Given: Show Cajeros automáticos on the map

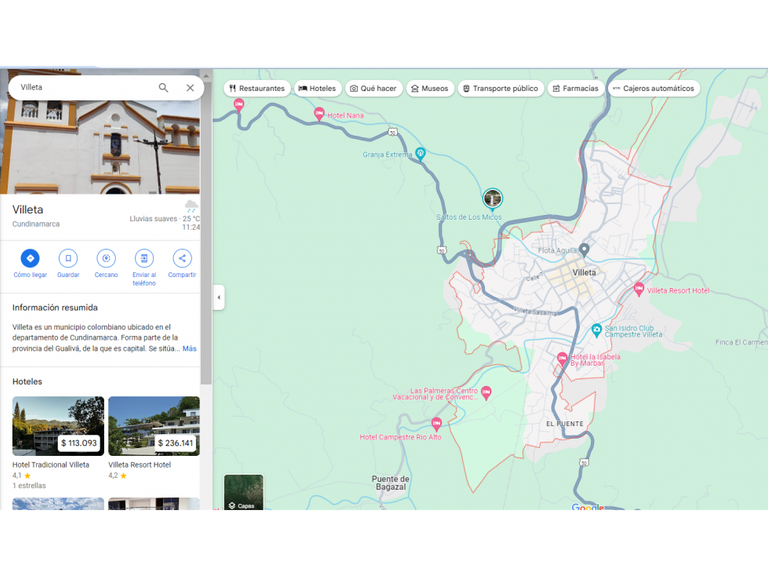Looking at the screenshot, I should (x=654, y=89).
